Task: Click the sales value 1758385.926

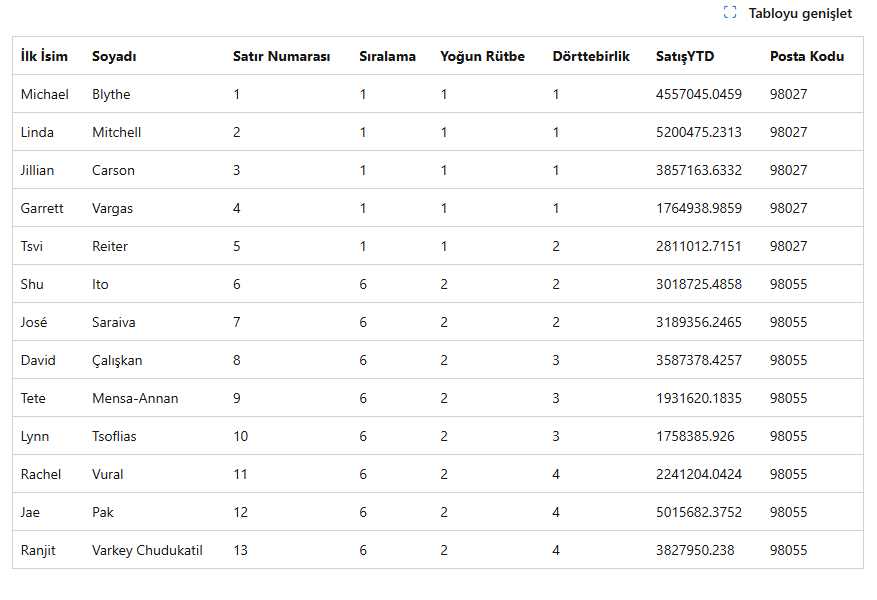Action: [694, 436]
